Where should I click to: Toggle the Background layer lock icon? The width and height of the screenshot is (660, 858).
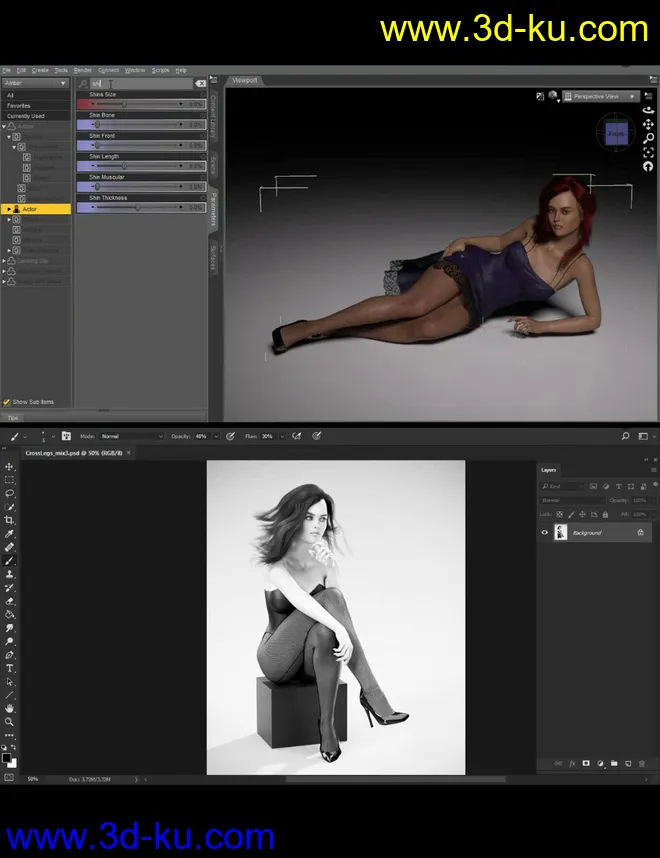640,533
